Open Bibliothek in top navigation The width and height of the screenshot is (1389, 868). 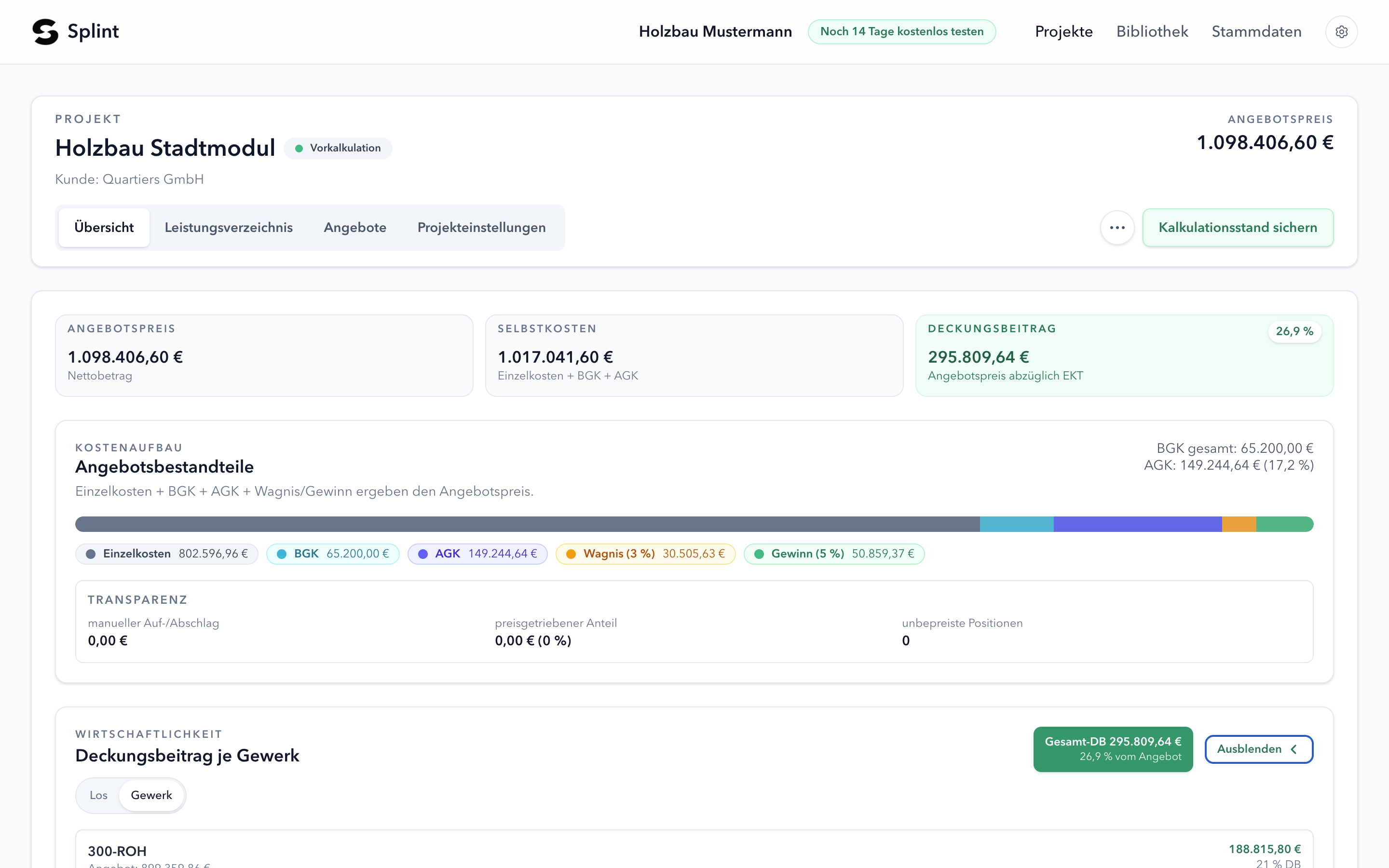pyautogui.click(x=1152, y=31)
